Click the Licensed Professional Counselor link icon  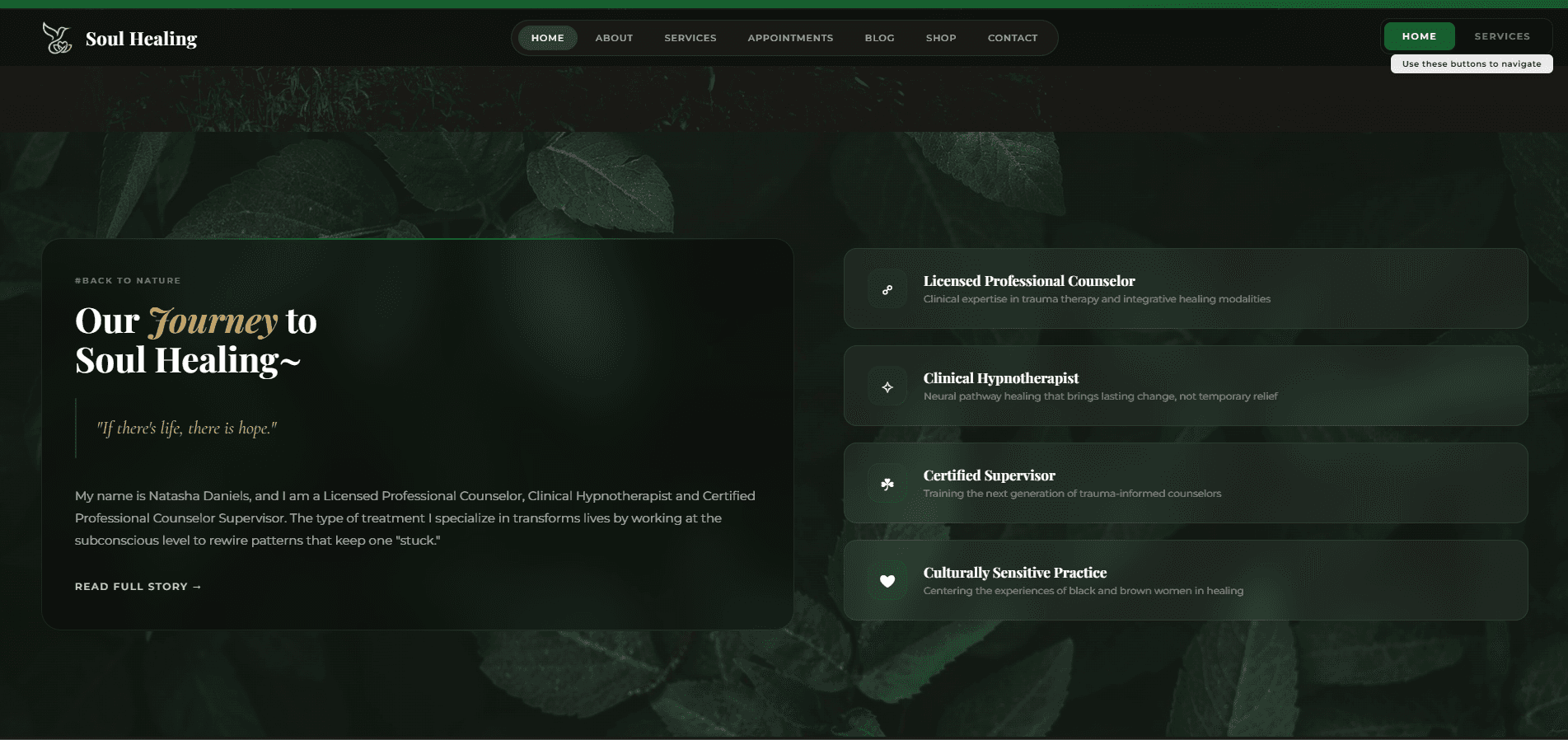(887, 290)
